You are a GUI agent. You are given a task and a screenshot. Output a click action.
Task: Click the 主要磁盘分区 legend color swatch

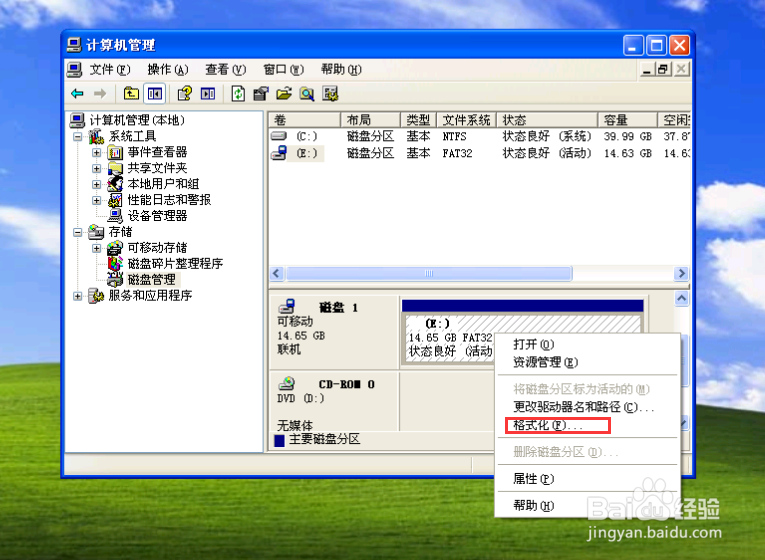[x=280, y=440]
